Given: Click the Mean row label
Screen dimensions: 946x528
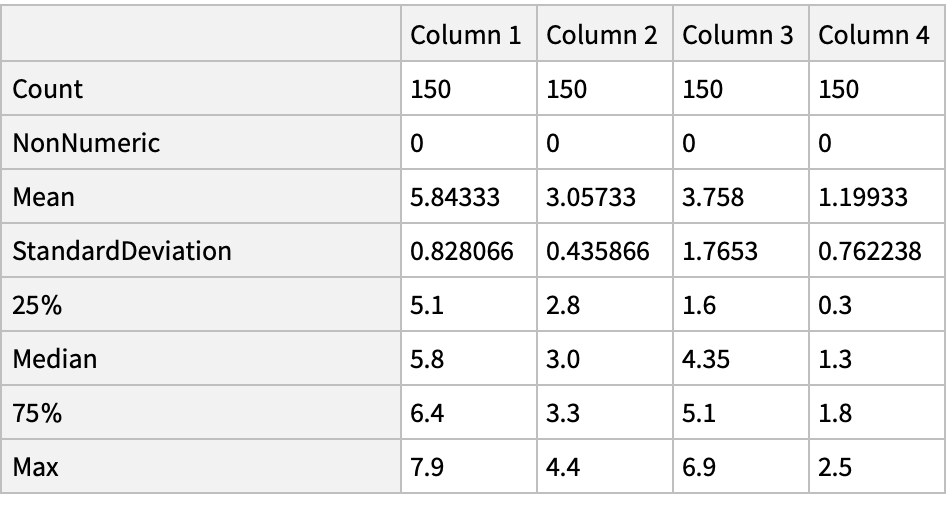Looking at the screenshot, I should point(44,197).
